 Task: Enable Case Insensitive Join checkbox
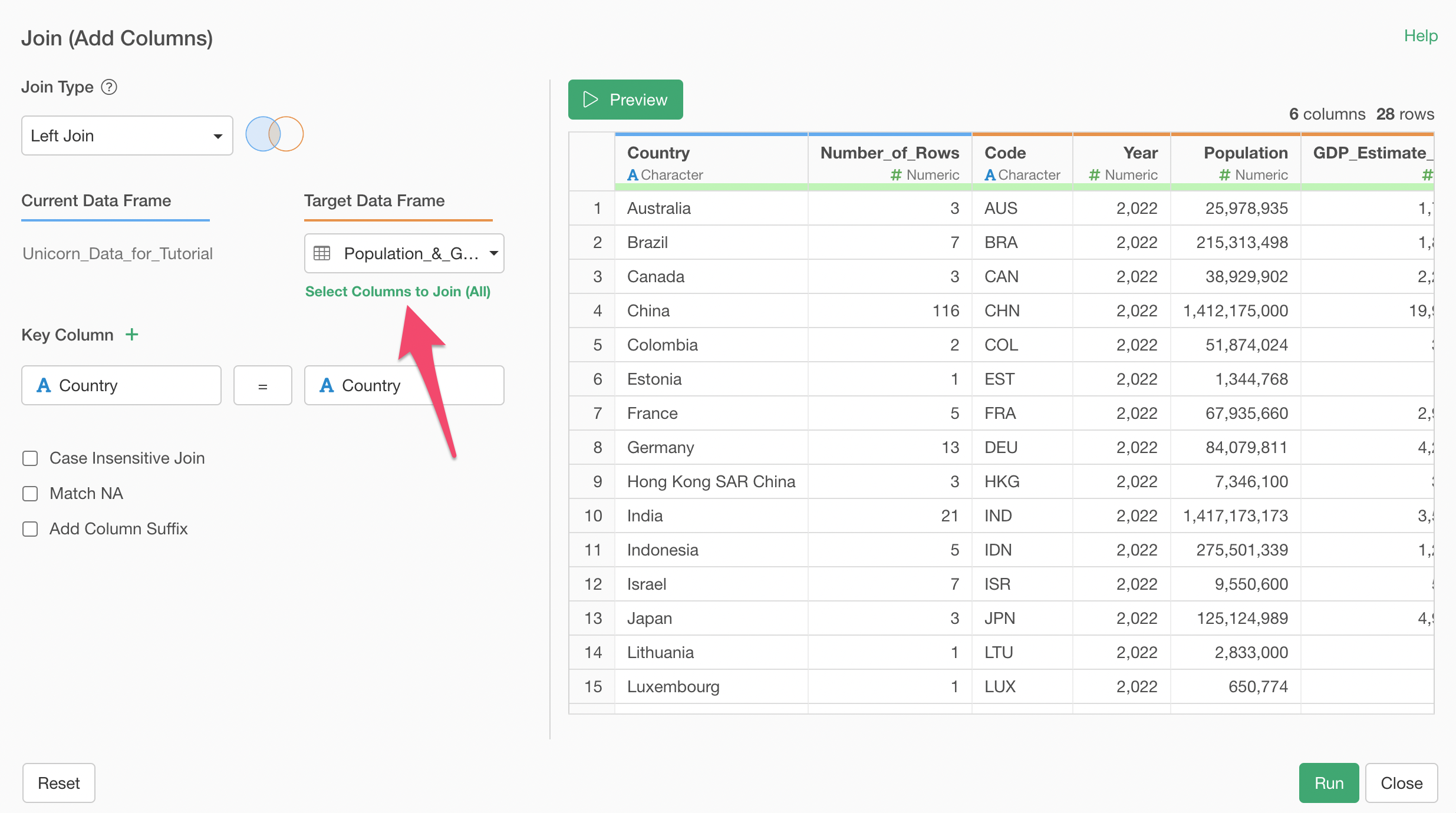point(30,458)
